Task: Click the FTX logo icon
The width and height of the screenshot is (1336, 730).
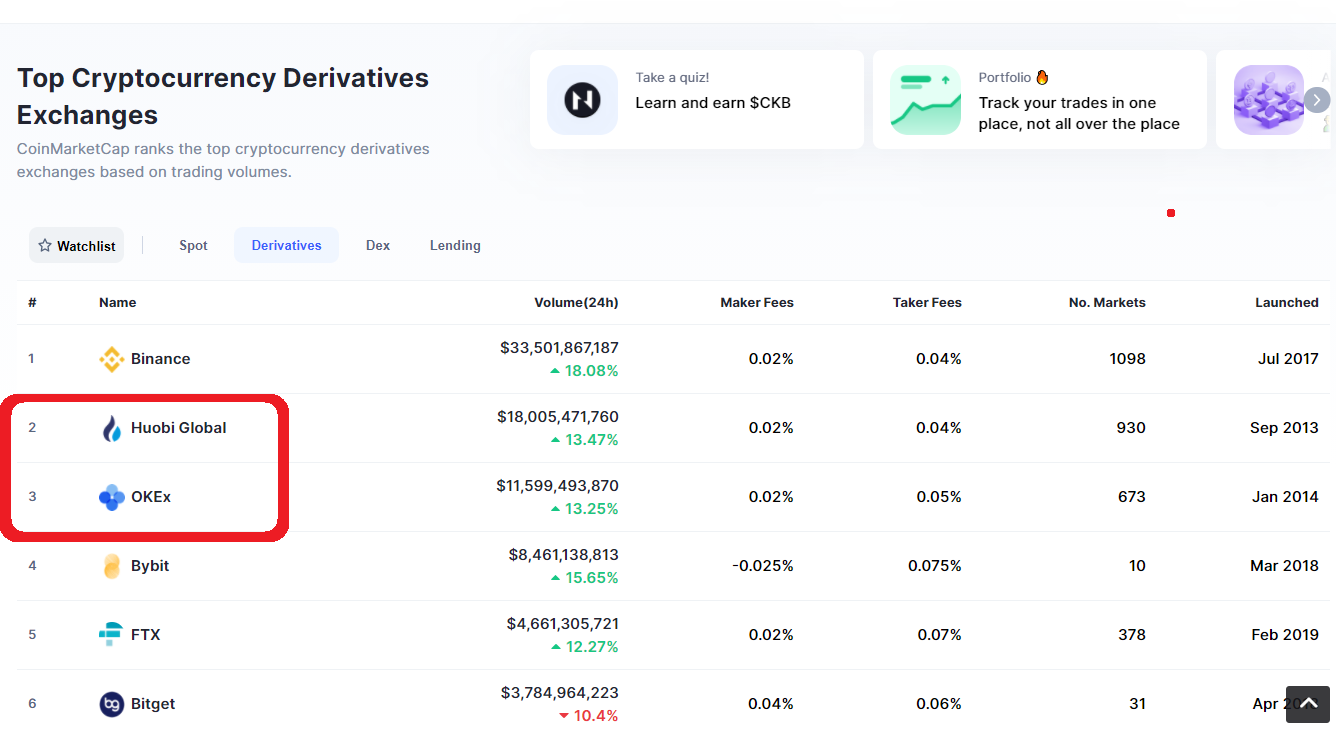Action: (112, 635)
